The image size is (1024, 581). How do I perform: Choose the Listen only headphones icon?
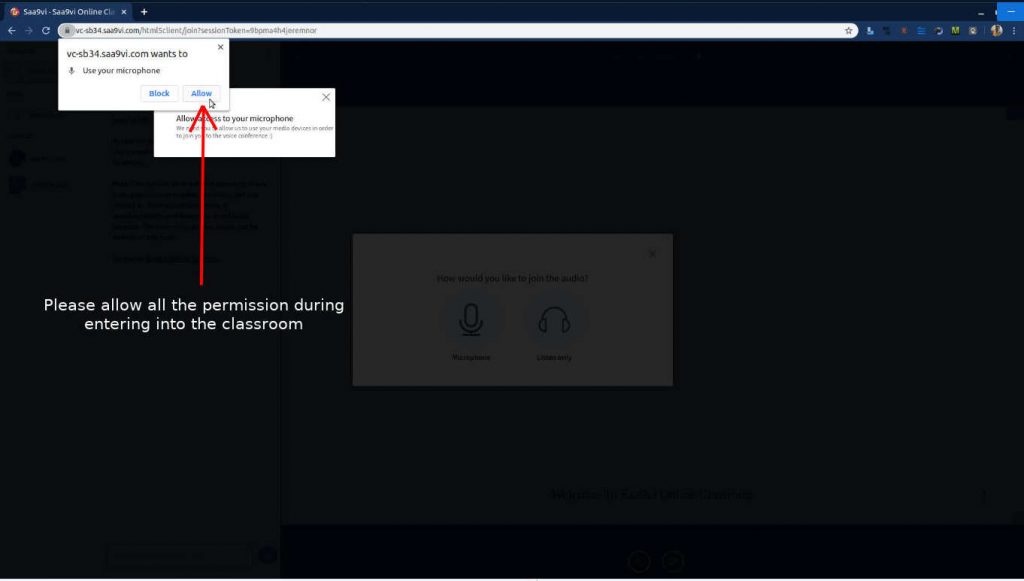click(554, 320)
